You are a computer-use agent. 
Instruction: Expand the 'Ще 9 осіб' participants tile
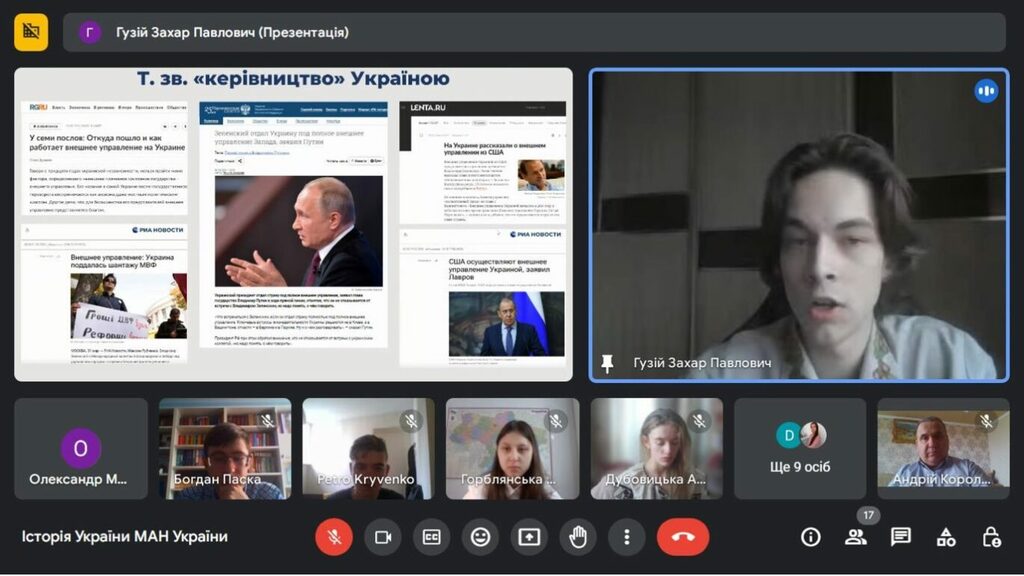coord(800,449)
